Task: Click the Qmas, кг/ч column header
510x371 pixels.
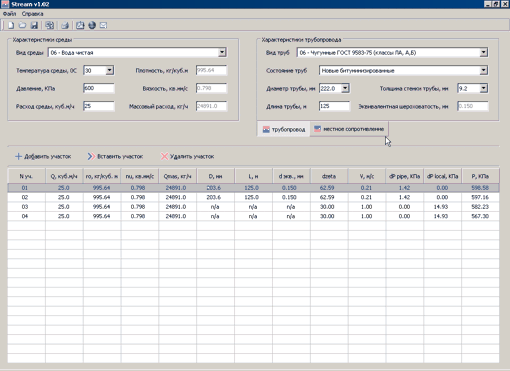Action: [177, 176]
